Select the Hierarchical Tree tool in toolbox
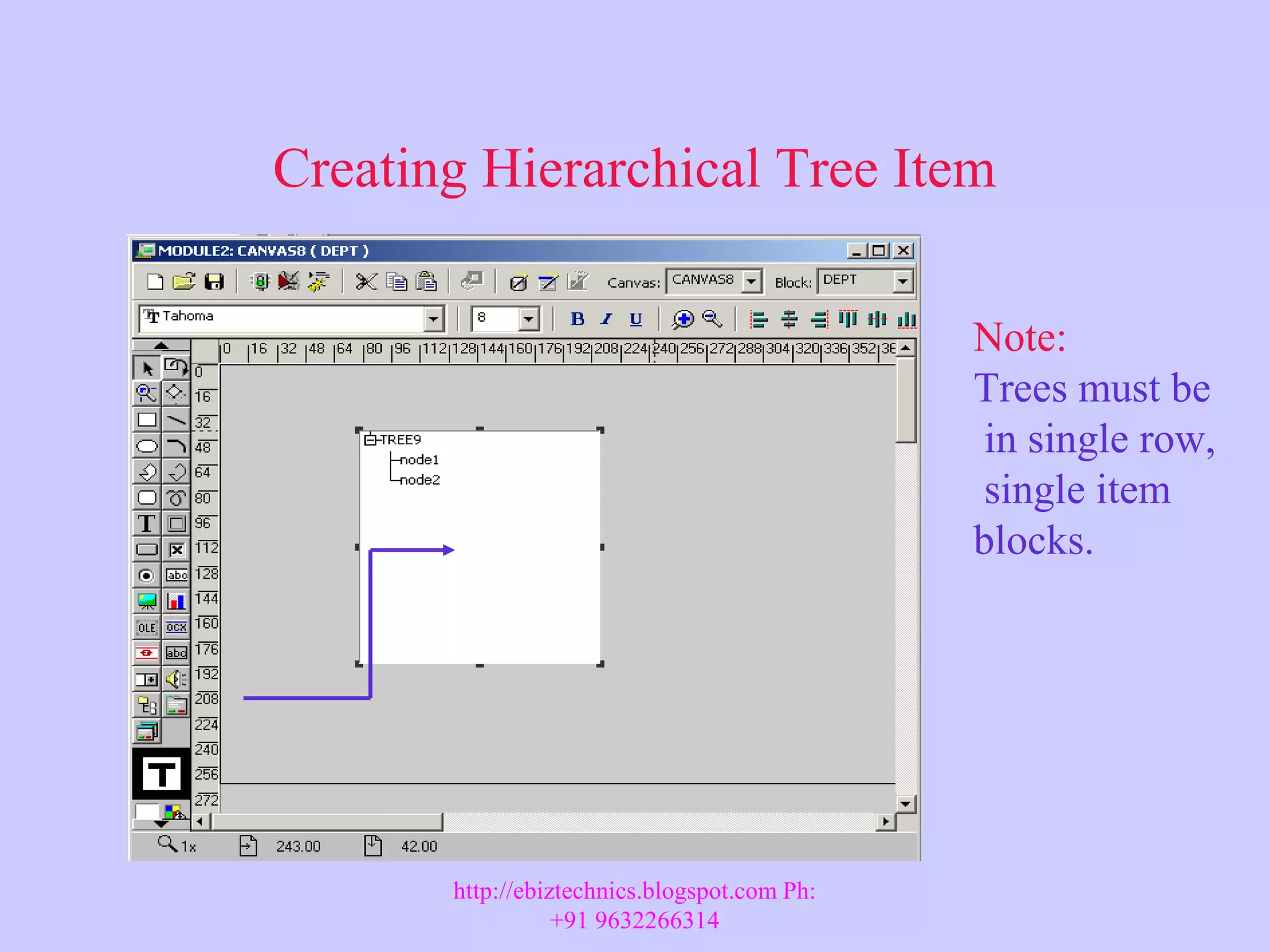This screenshot has width=1270, height=952. pyautogui.click(x=147, y=705)
